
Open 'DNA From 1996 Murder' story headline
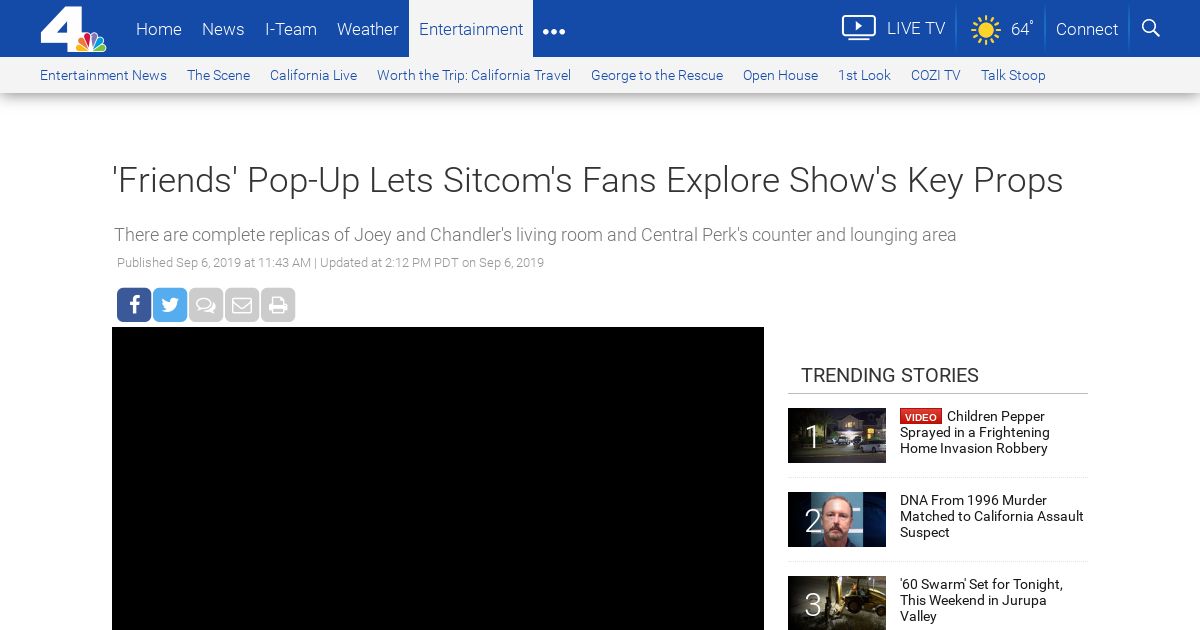pos(992,516)
